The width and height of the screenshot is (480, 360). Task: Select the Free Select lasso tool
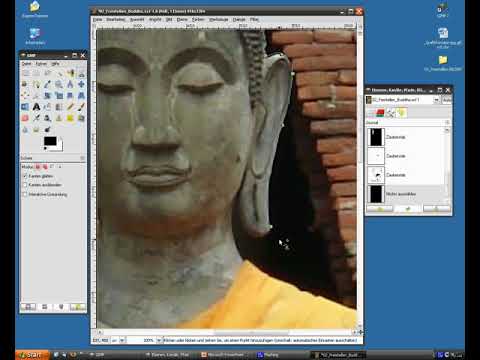coord(48,73)
